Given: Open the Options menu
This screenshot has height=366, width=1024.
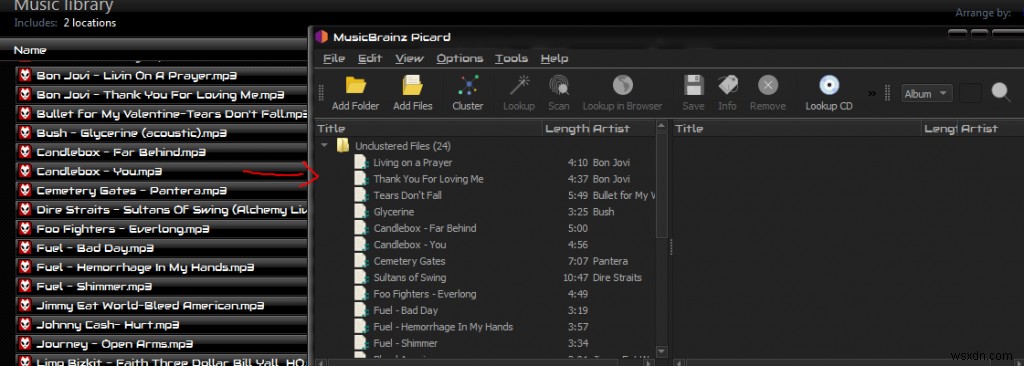Looking at the screenshot, I should (x=460, y=58).
